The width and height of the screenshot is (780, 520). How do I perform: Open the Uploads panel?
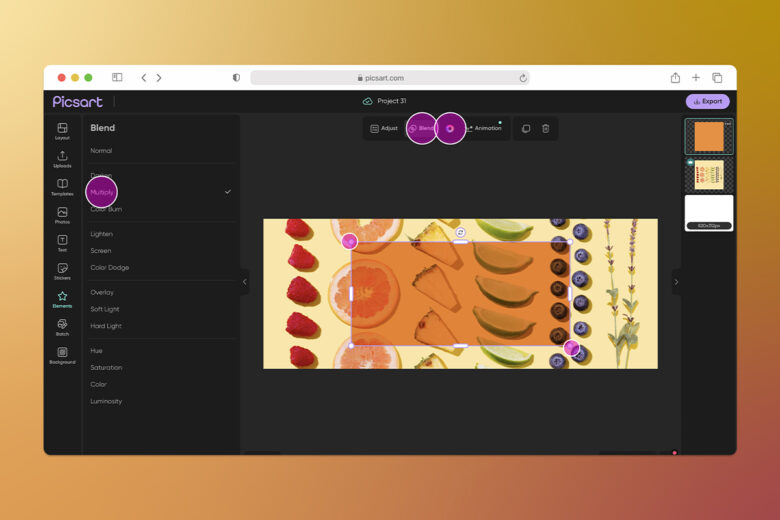62,159
